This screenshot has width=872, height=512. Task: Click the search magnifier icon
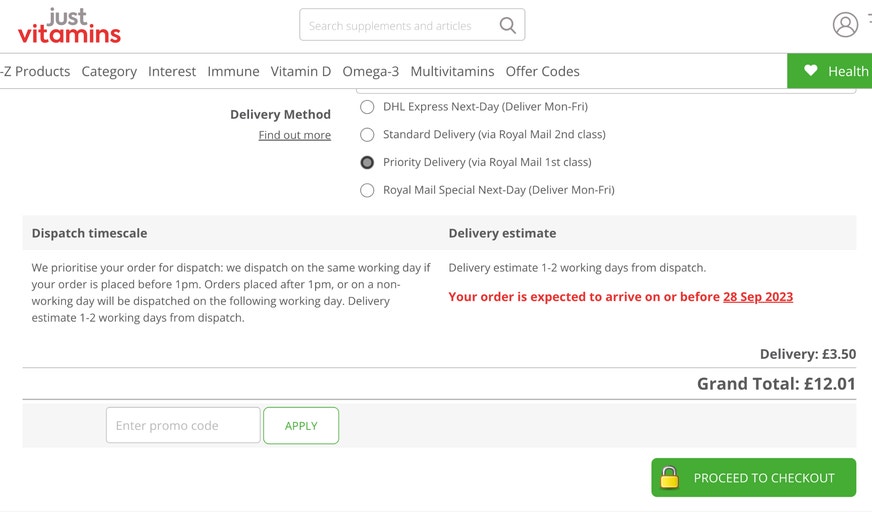507,25
